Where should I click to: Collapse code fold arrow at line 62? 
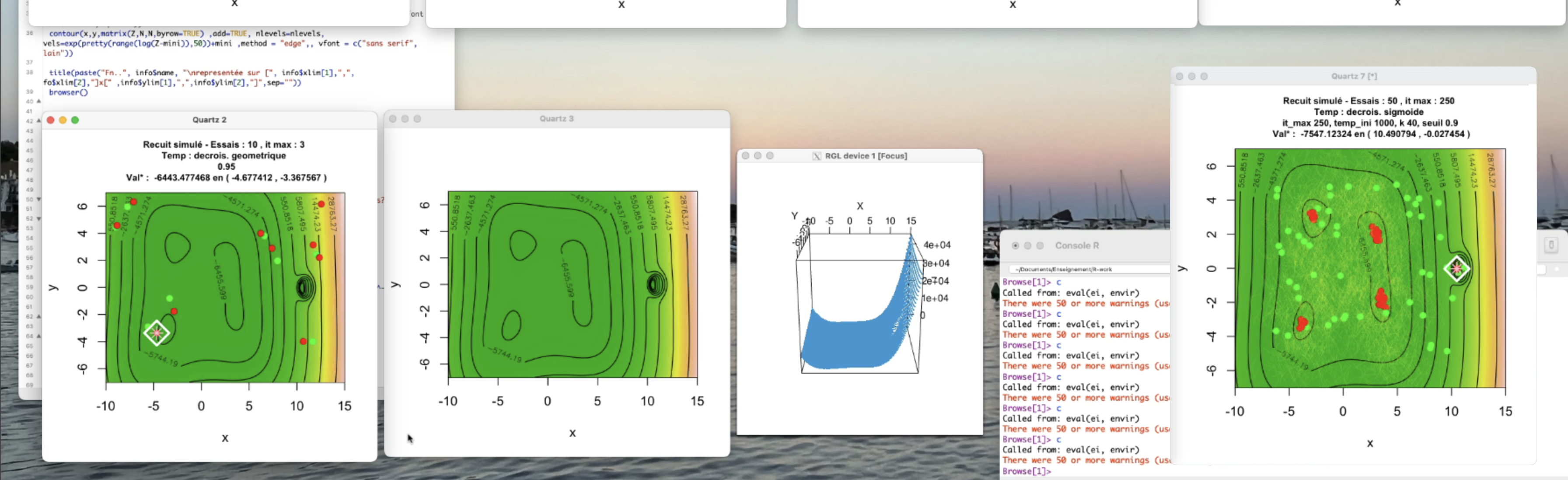(39, 316)
